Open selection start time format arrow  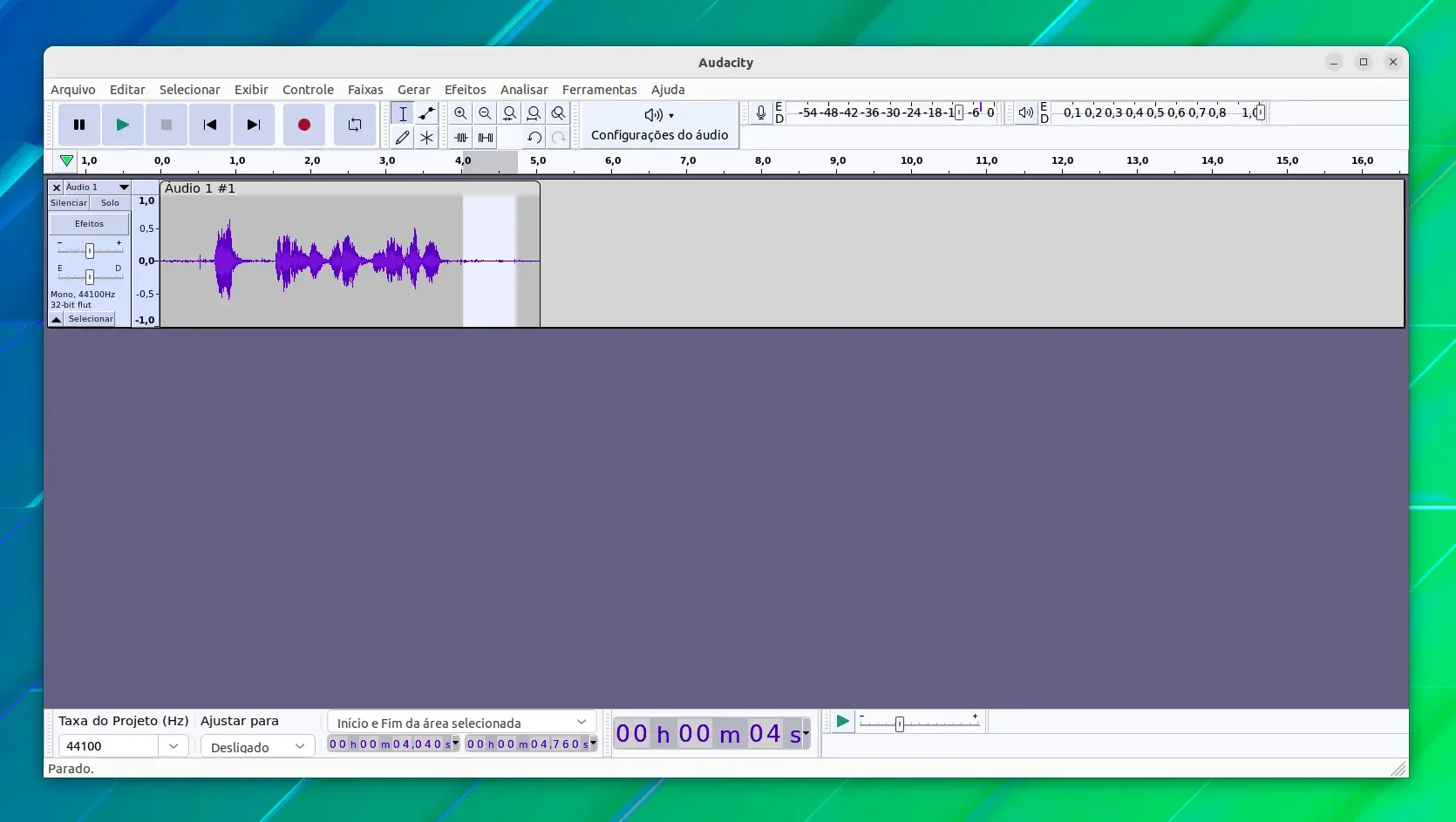(x=455, y=744)
